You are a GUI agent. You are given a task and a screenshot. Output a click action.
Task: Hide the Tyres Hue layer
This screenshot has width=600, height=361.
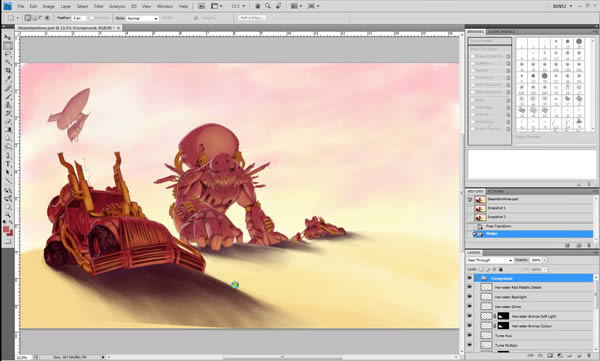[x=470, y=335]
